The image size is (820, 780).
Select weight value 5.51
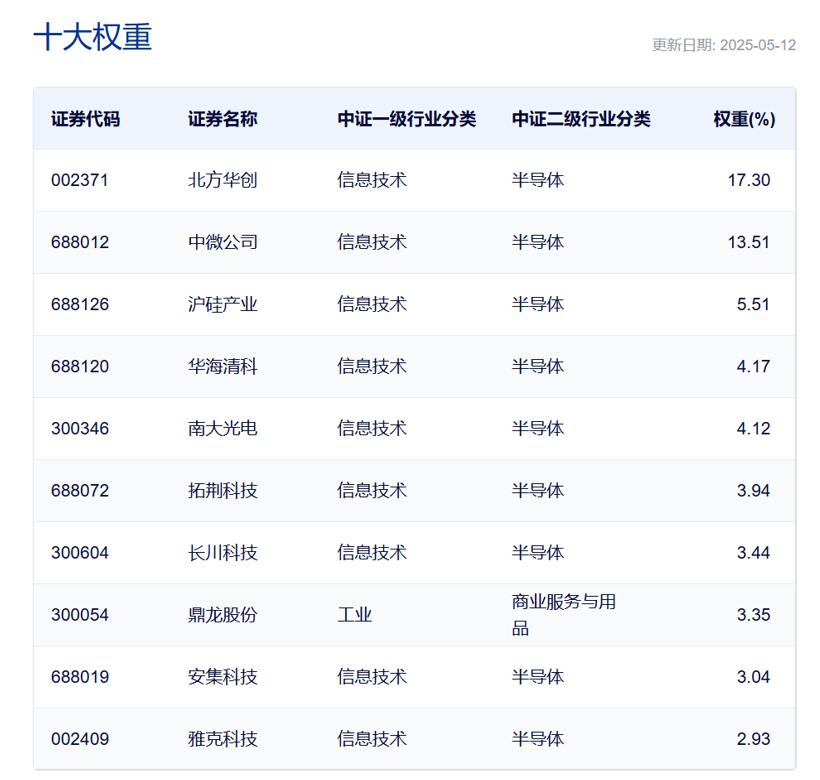(753, 304)
